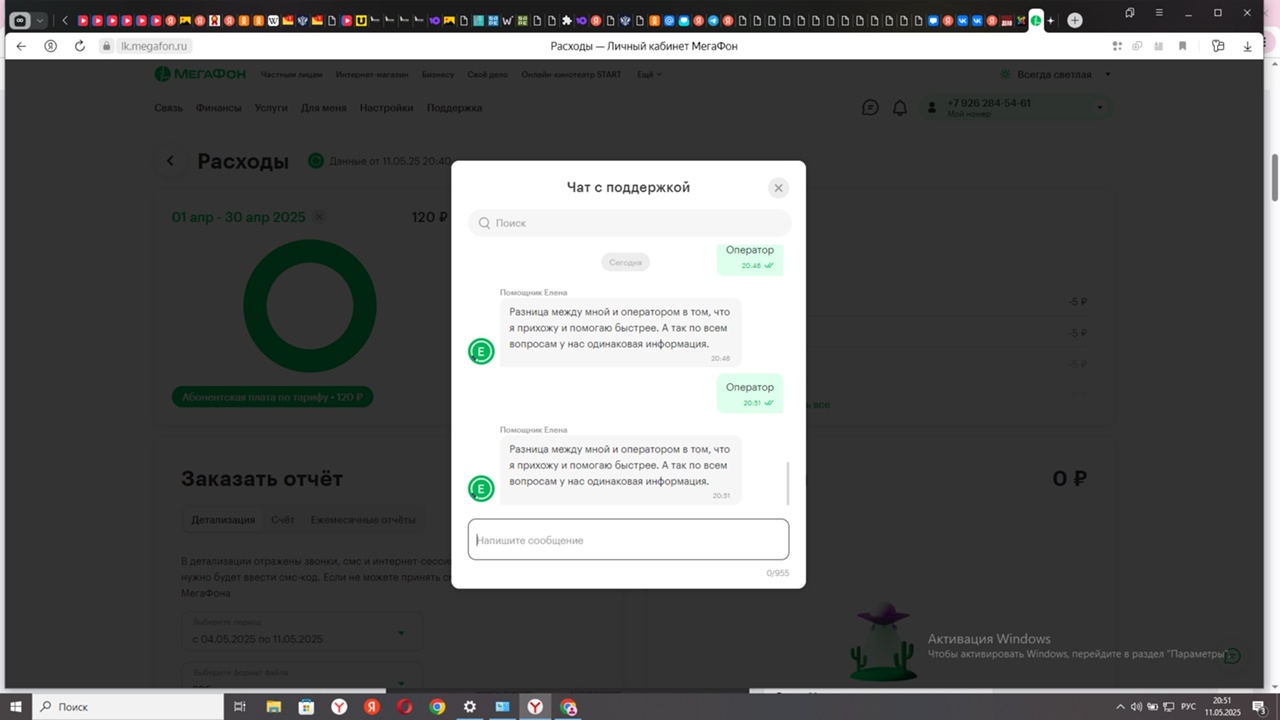Open the Настройки menu
Viewport: 1280px width, 720px height.
point(386,108)
